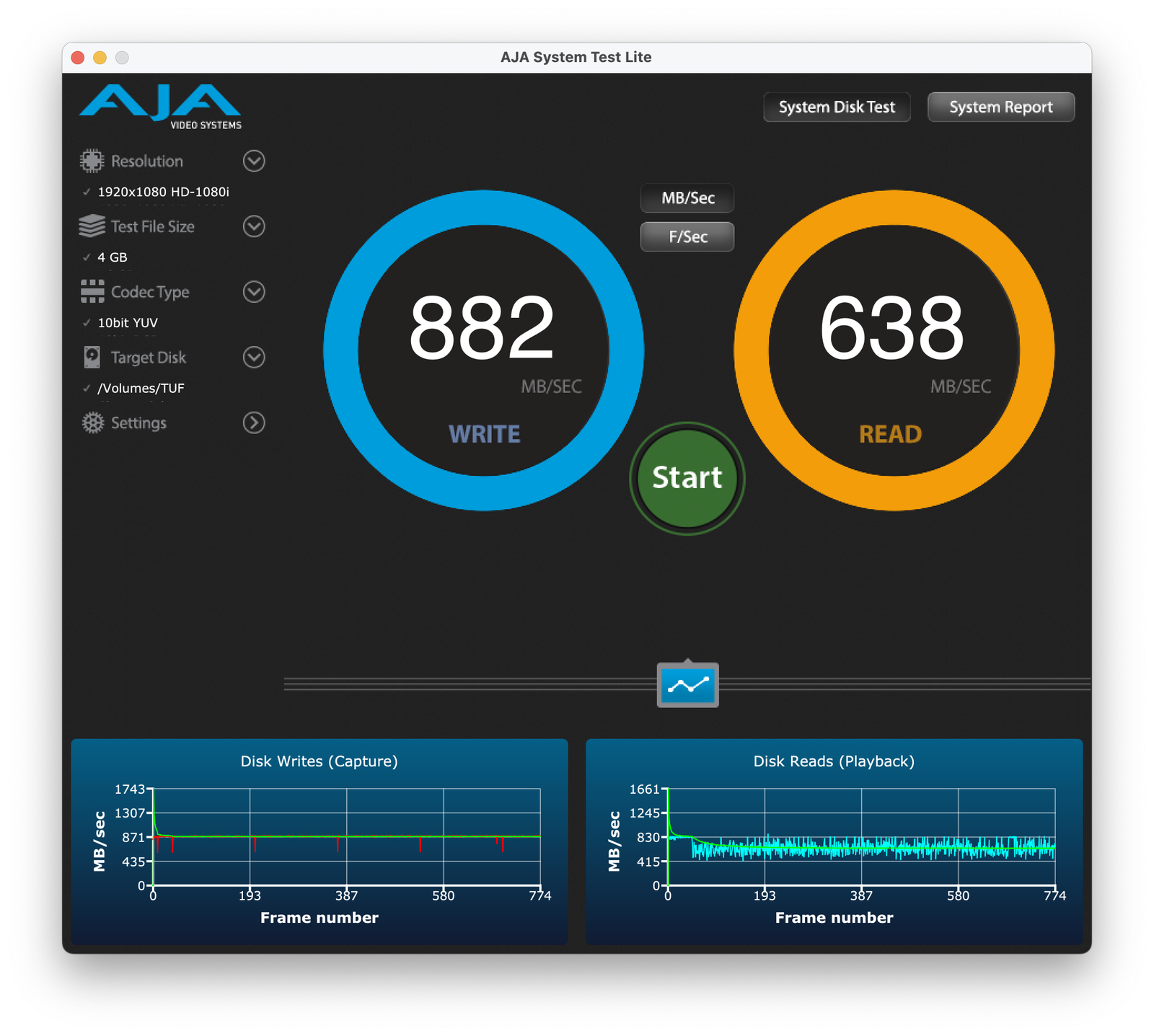Click the Settings gear icon

tap(92, 422)
